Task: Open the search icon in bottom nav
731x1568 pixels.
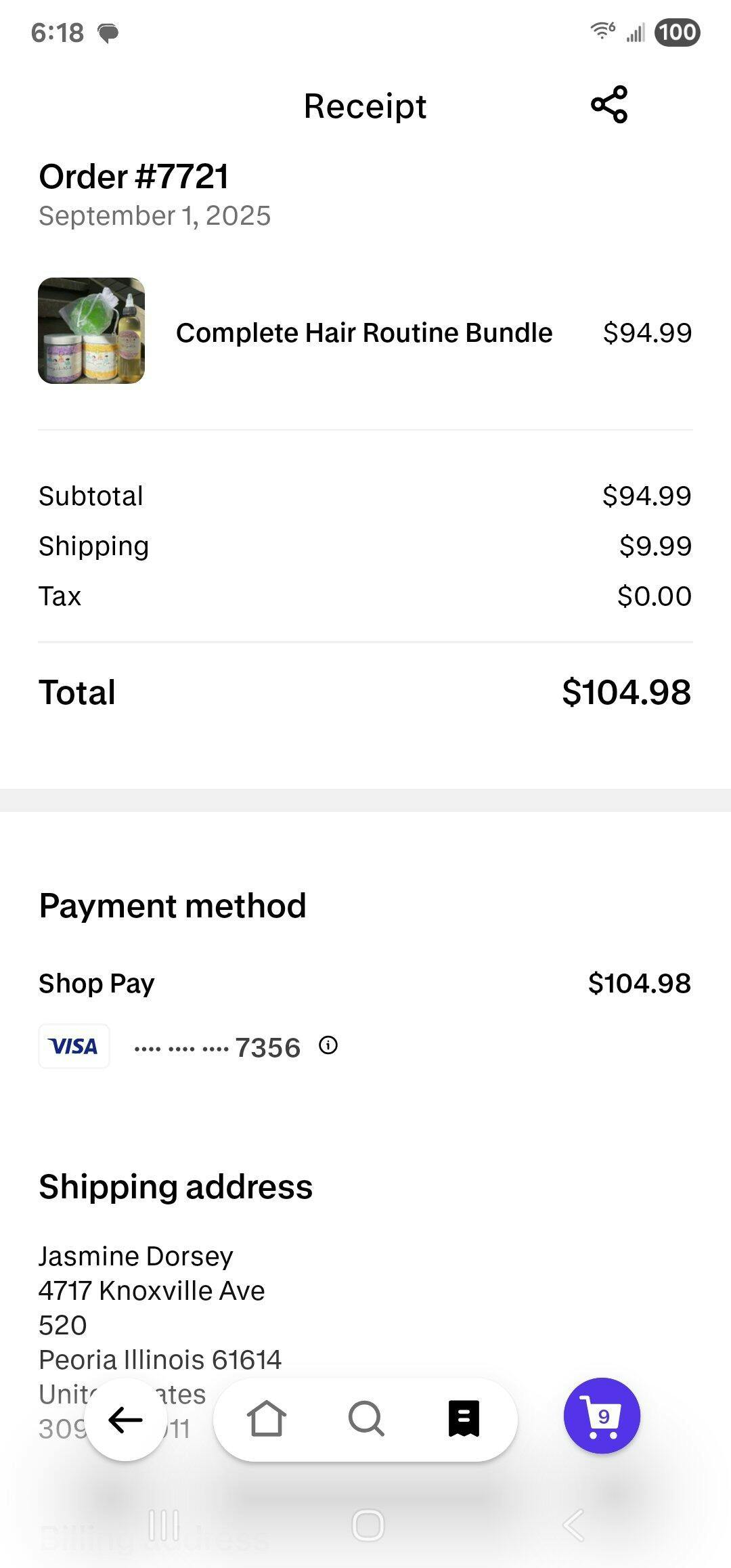Action: 366,1418
